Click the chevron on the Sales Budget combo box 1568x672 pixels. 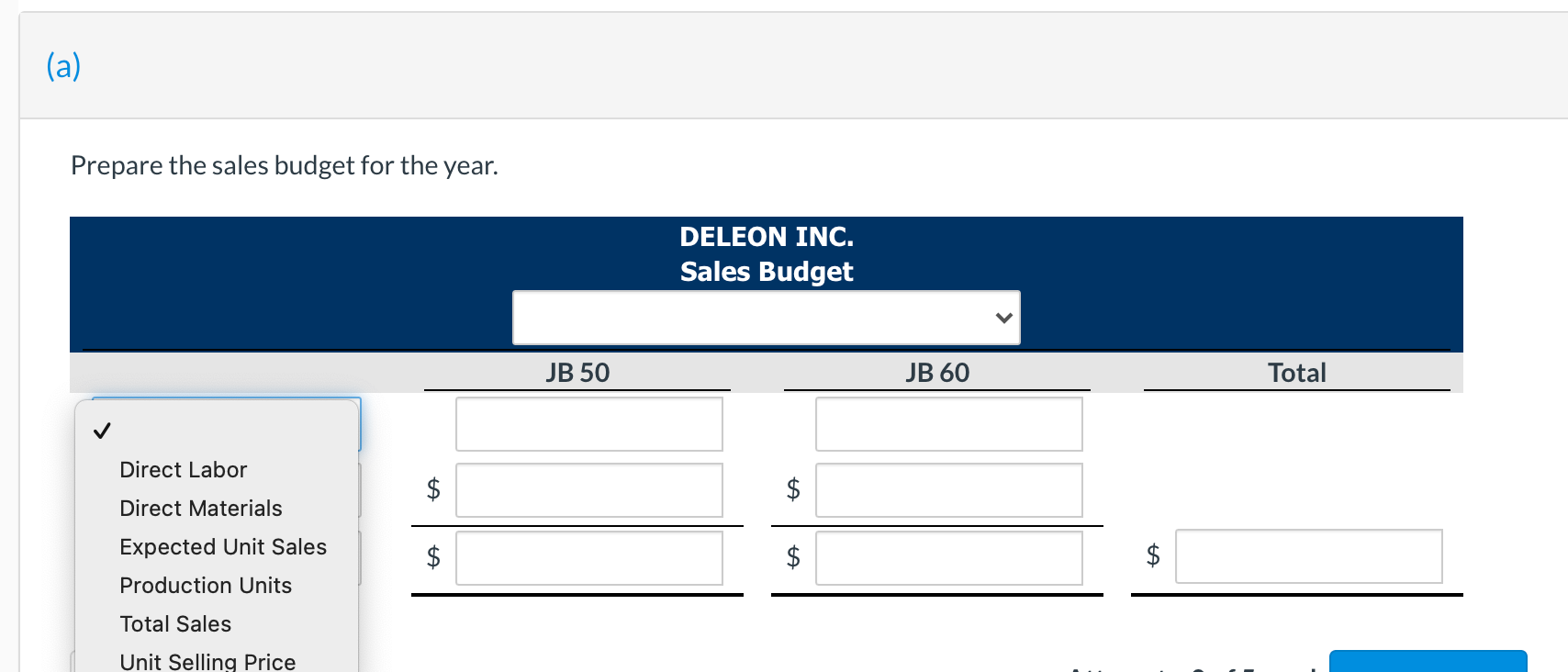point(1002,317)
